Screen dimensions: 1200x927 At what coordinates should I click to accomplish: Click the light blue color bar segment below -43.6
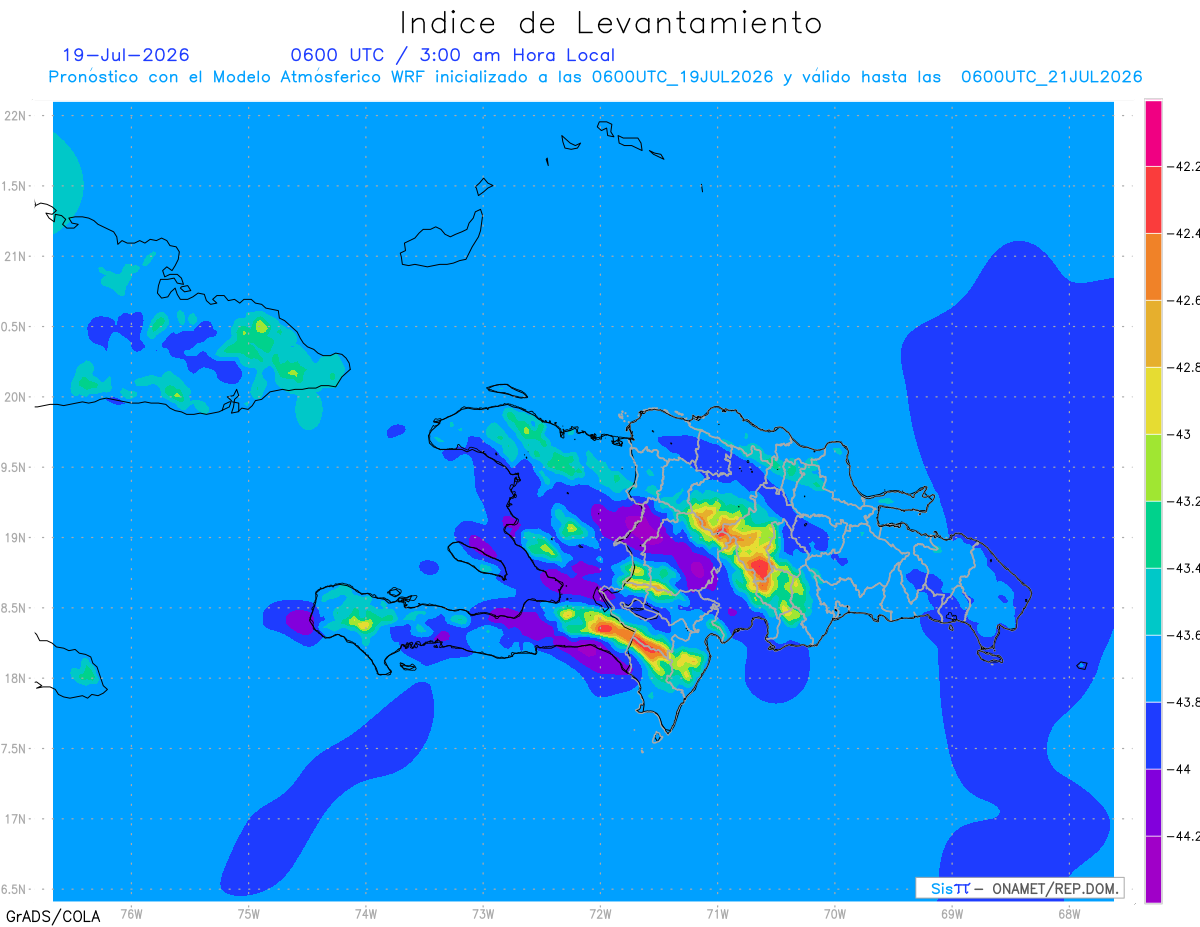[x=1153, y=669]
